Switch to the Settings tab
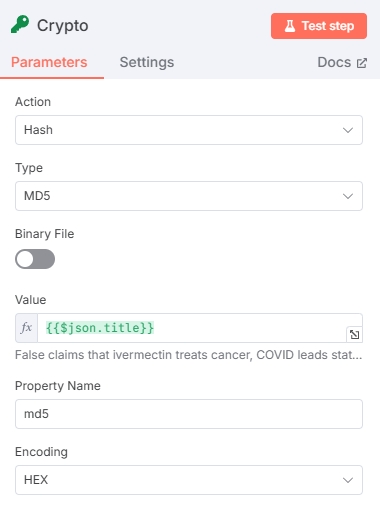The image size is (380, 509). point(147,62)
